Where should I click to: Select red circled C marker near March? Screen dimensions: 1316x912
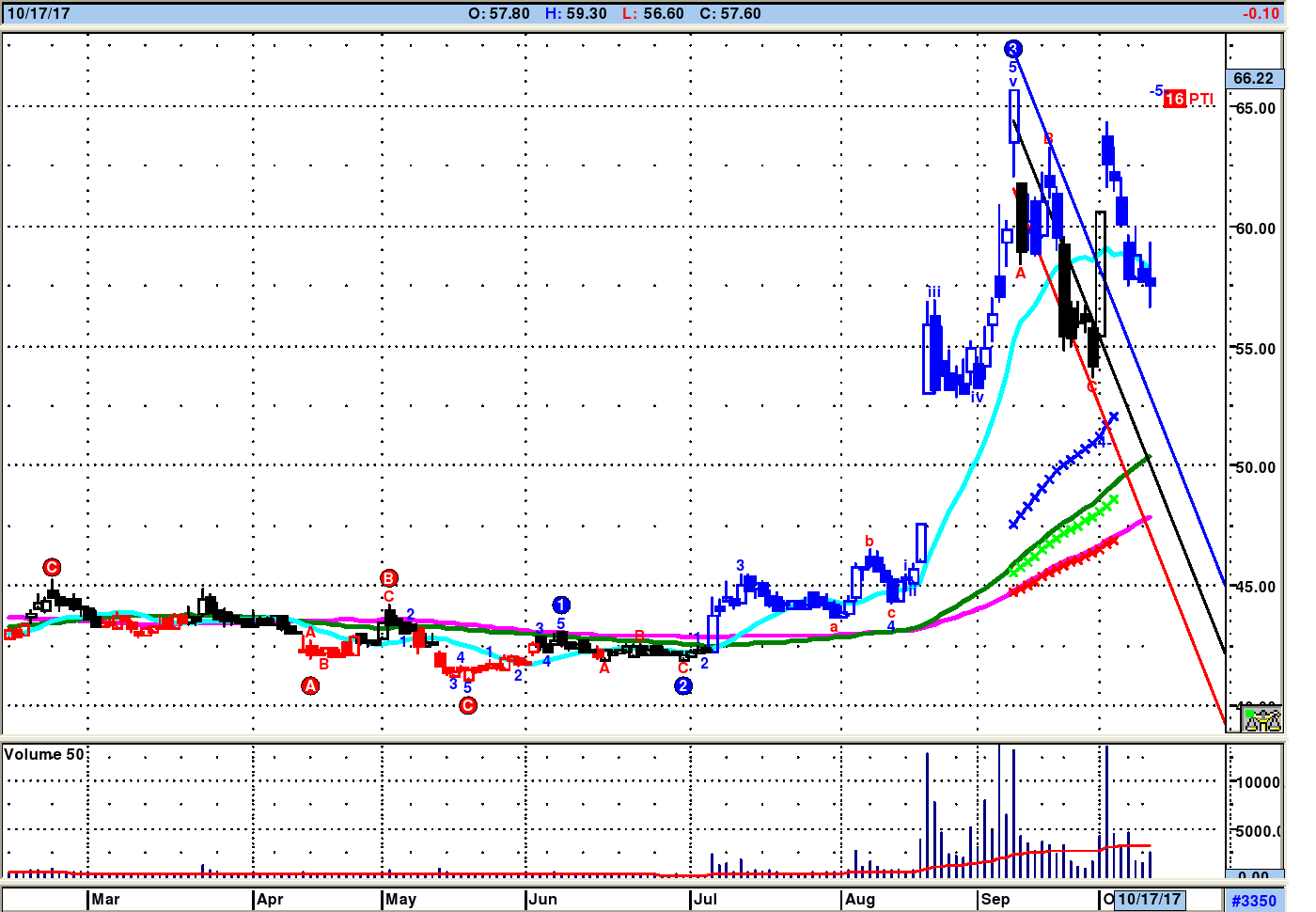click(x=52, y=567)
